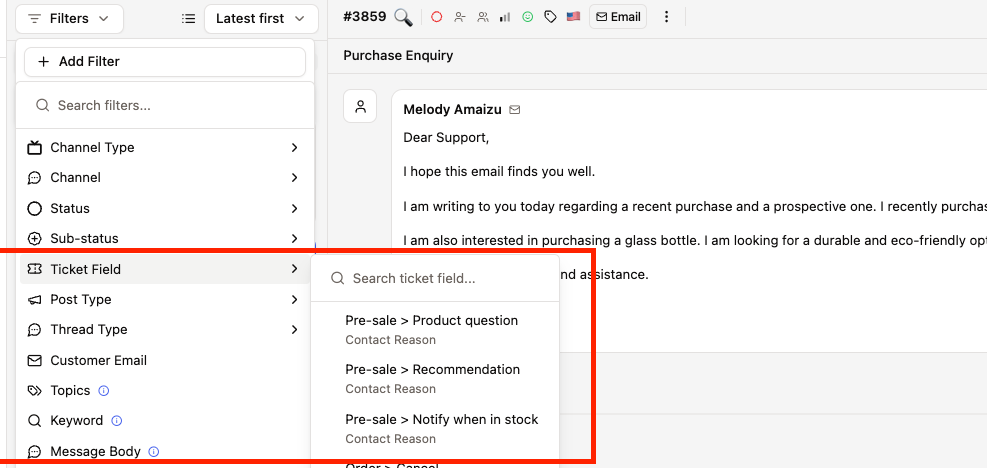Click the customer avatar icon
This screenshot has width=987, height=468.
(360, 106)
